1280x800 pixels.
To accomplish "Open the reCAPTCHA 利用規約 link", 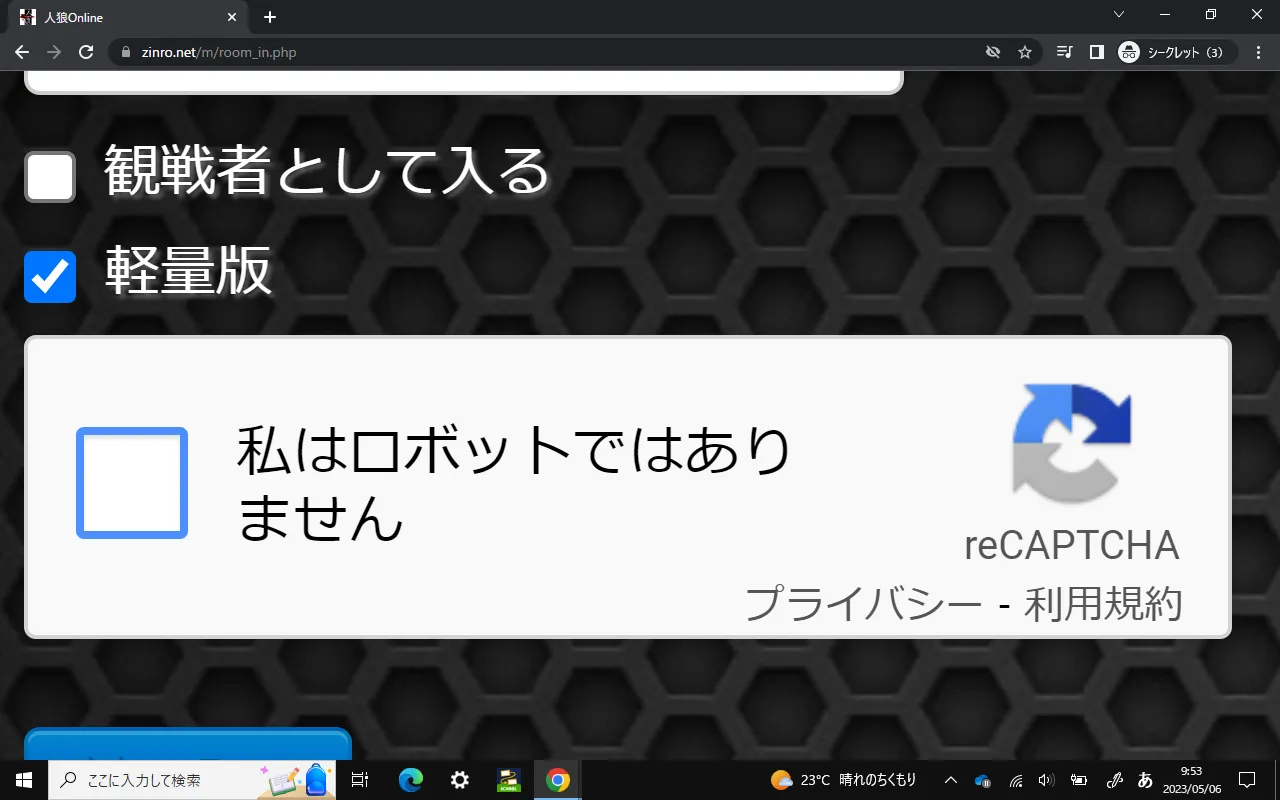I will (1103, 604).
